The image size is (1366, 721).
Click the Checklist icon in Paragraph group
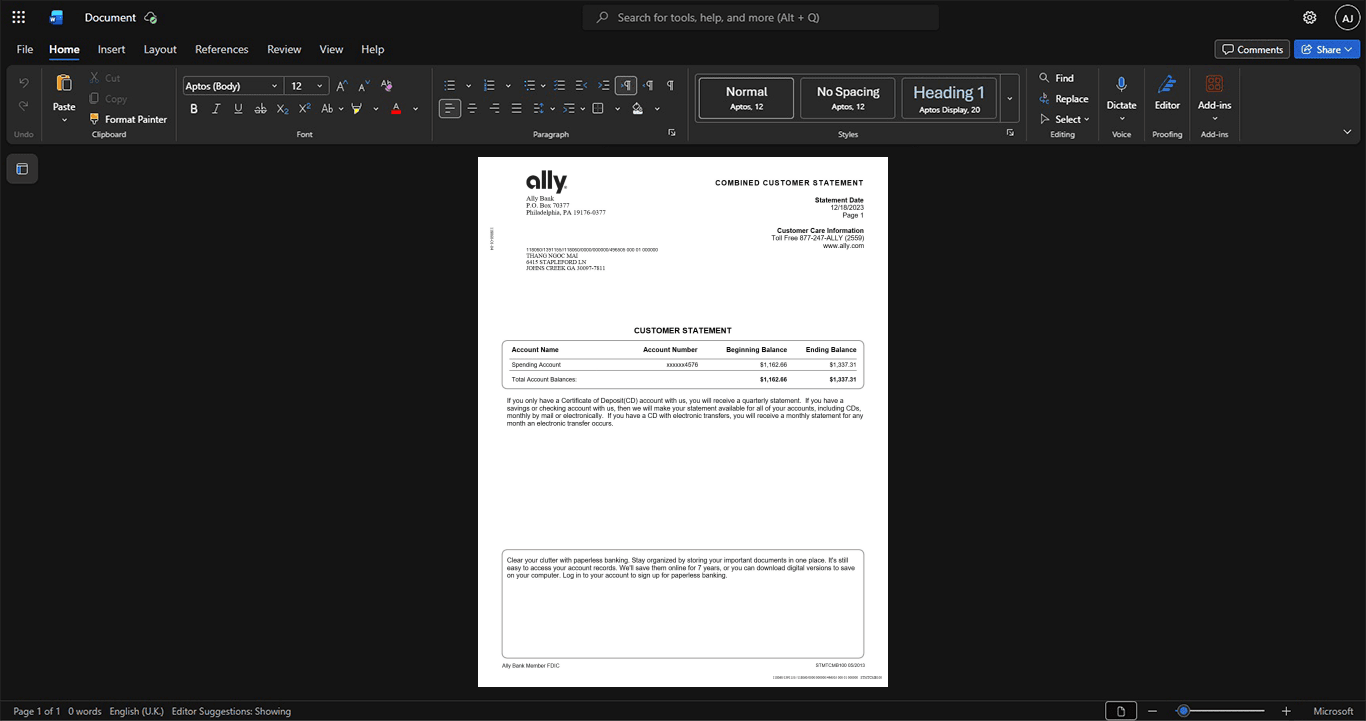(x=560, y=86)
